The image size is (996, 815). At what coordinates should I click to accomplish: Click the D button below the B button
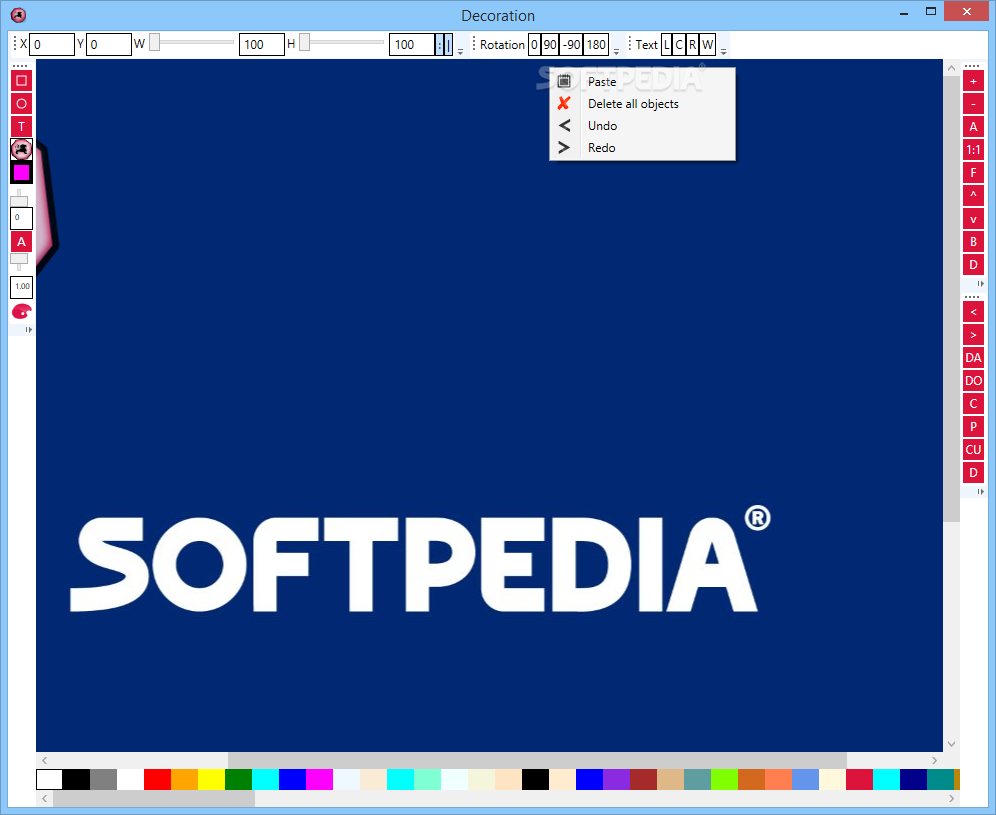pos(973,265)
